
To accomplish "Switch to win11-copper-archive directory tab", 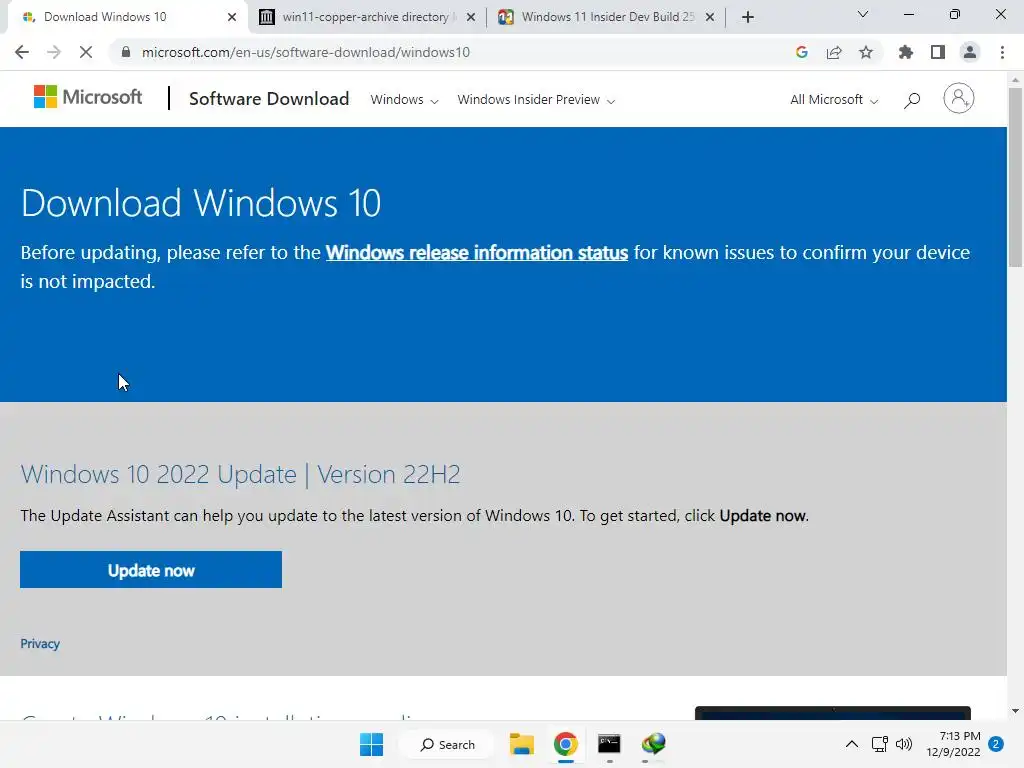I will 366,17.
